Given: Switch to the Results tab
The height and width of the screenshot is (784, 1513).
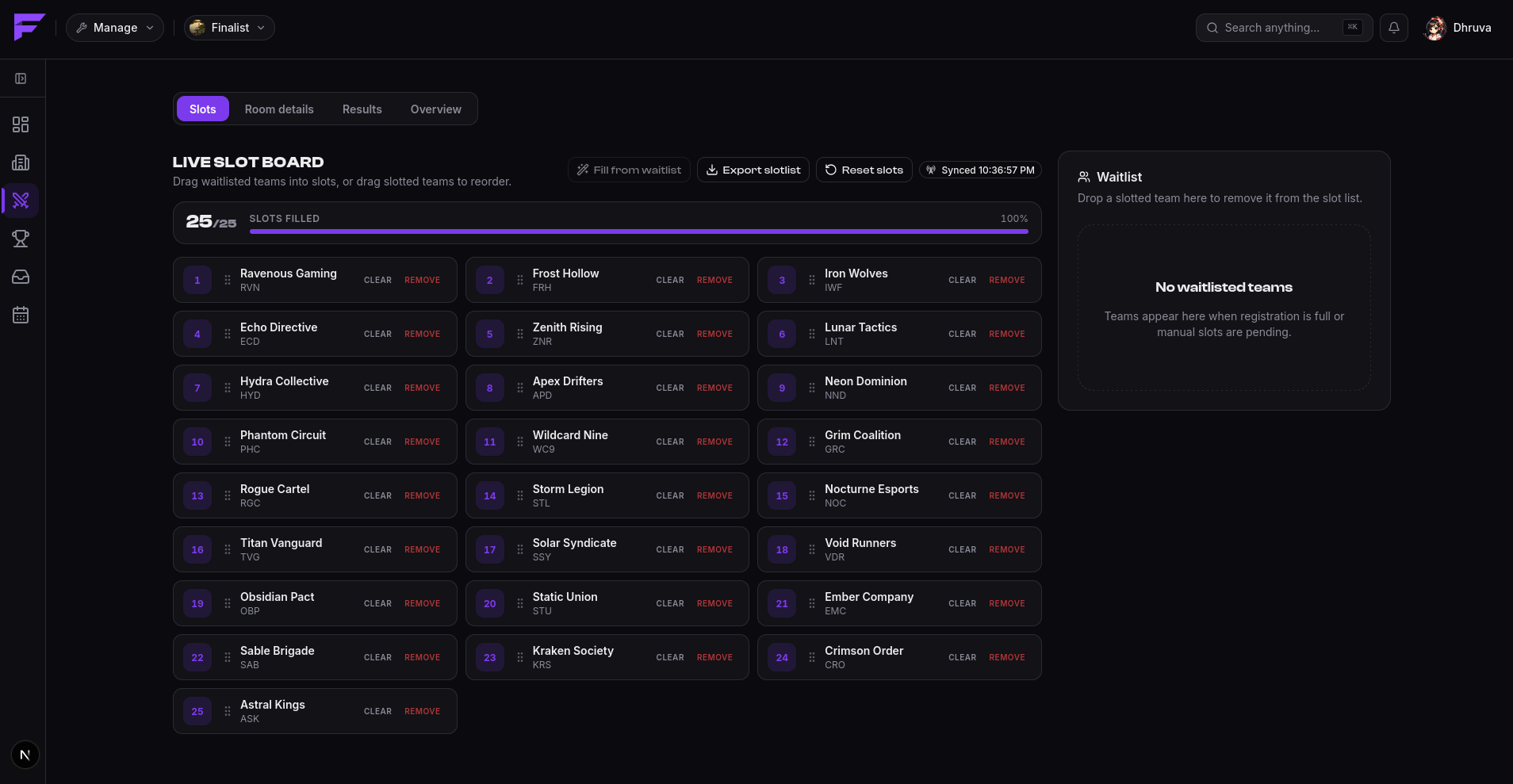Looking at the screenshot, I should (362, 109).
